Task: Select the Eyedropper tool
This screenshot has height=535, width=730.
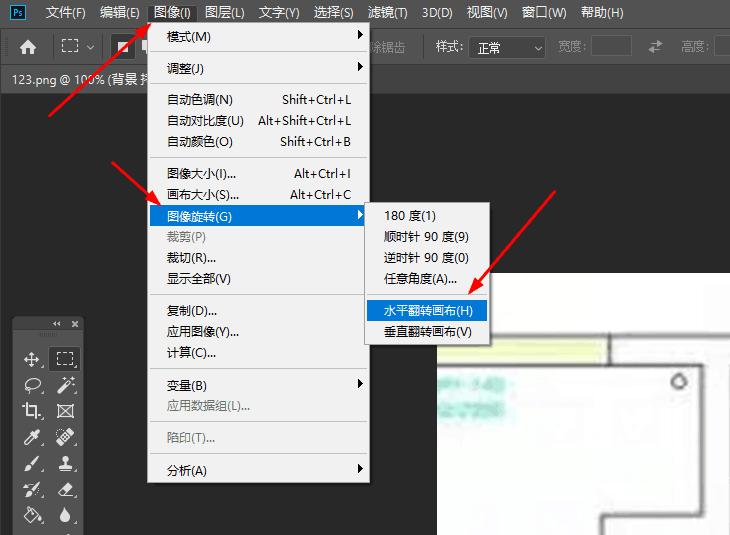Action: pyautogui.click(x=33, y=437)
